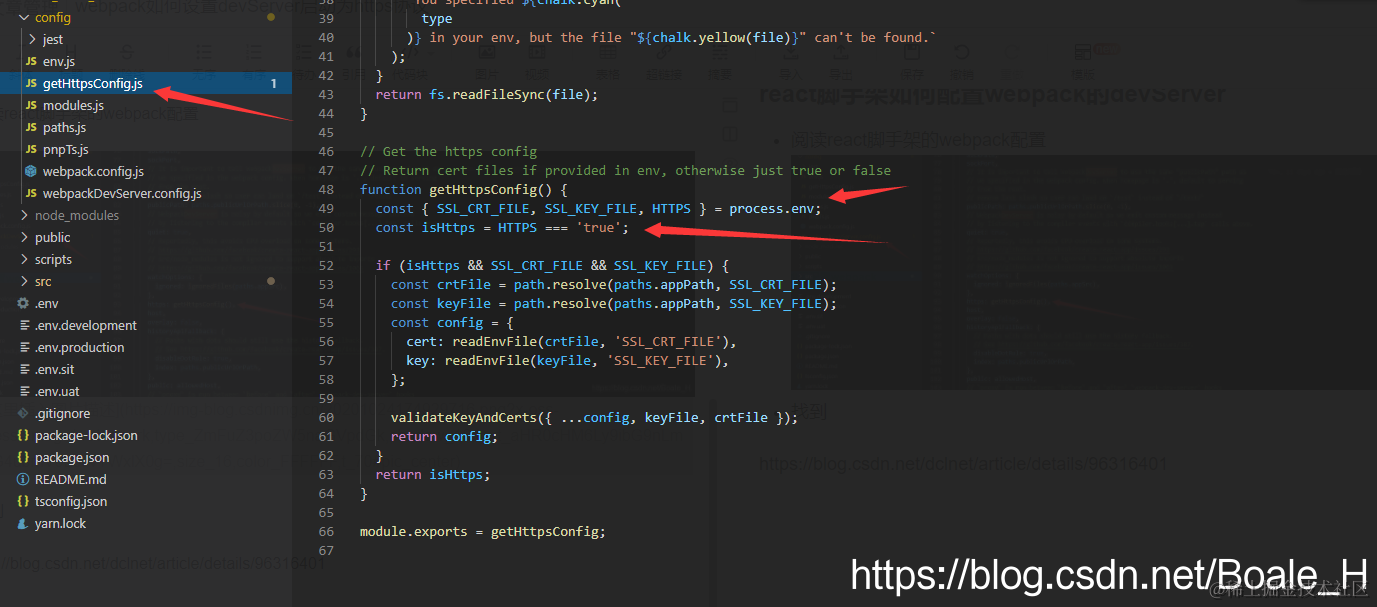
Task: Click the JS icon beside modules.js
Action: tap(31, 105)
